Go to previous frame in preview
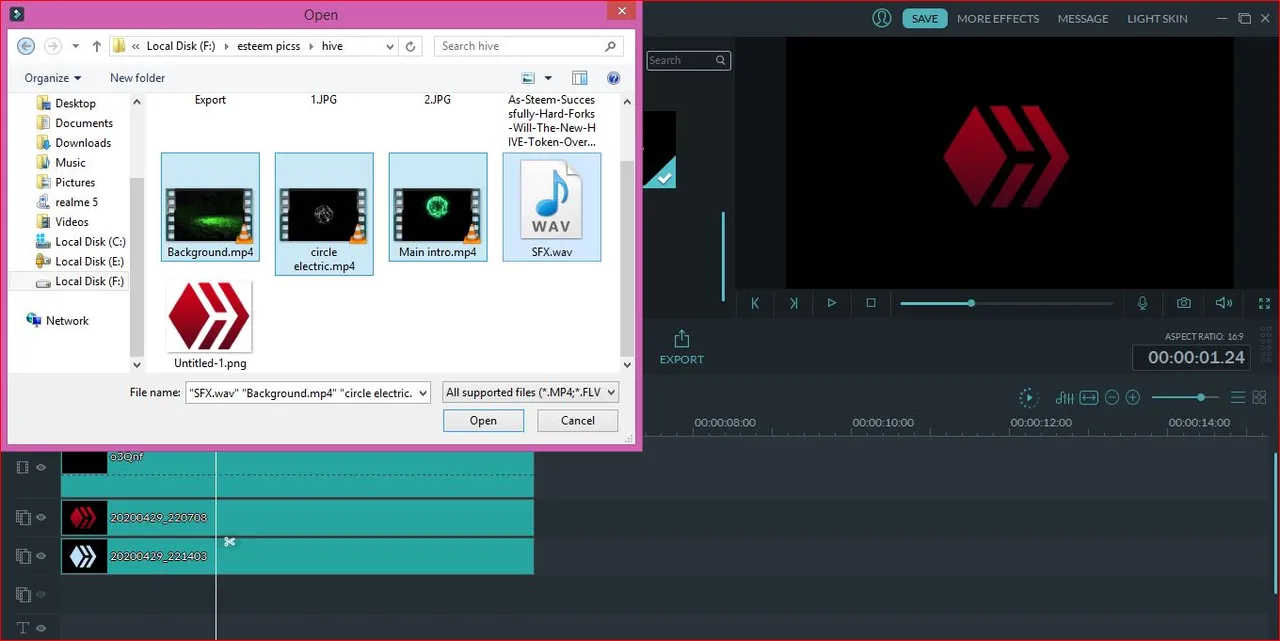Viewport: 1280px width, 641px height. coord(755,303)
